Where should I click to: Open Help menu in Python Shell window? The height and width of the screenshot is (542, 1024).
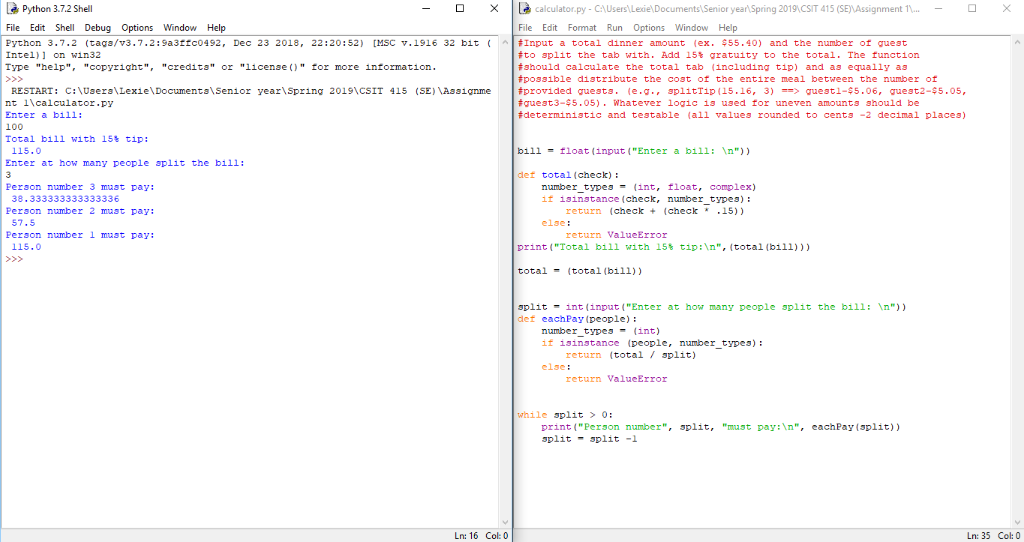[216, 27]
